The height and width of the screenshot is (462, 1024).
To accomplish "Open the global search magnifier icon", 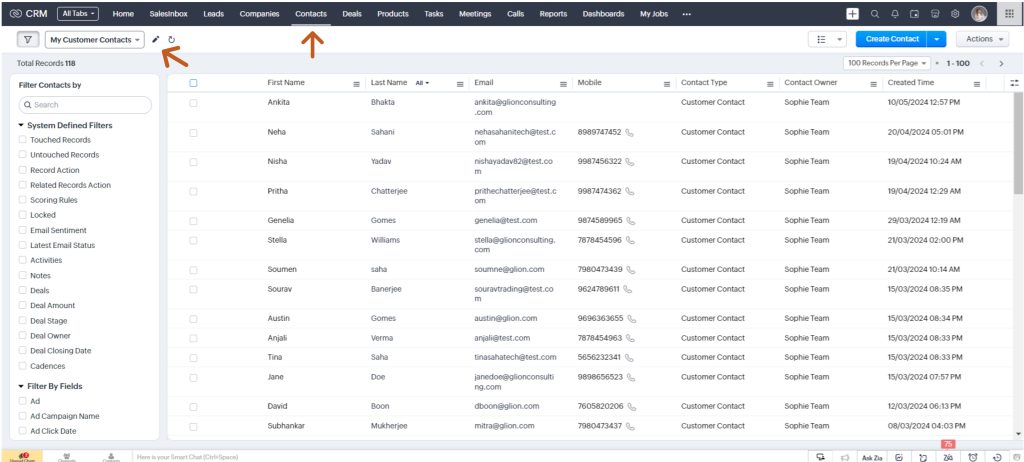I will [875, 14].
